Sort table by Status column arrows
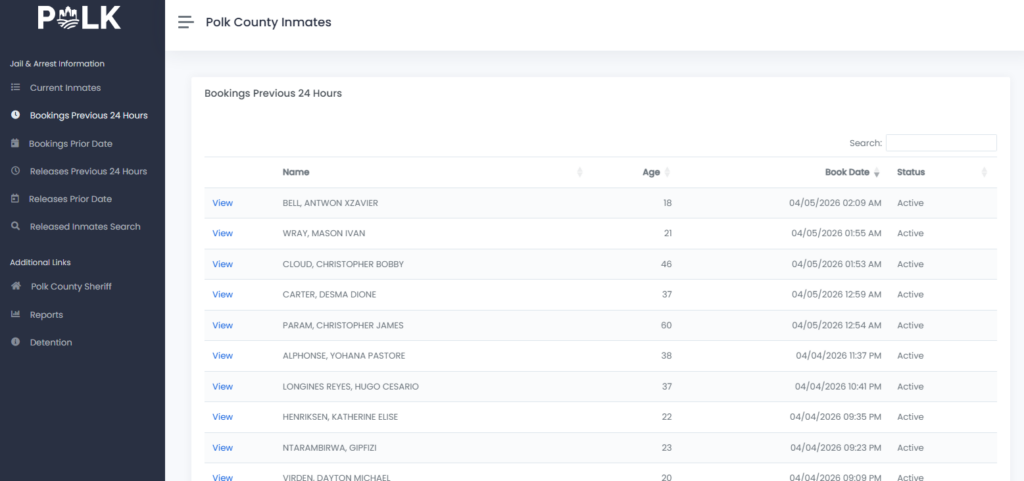 [984, 173]
